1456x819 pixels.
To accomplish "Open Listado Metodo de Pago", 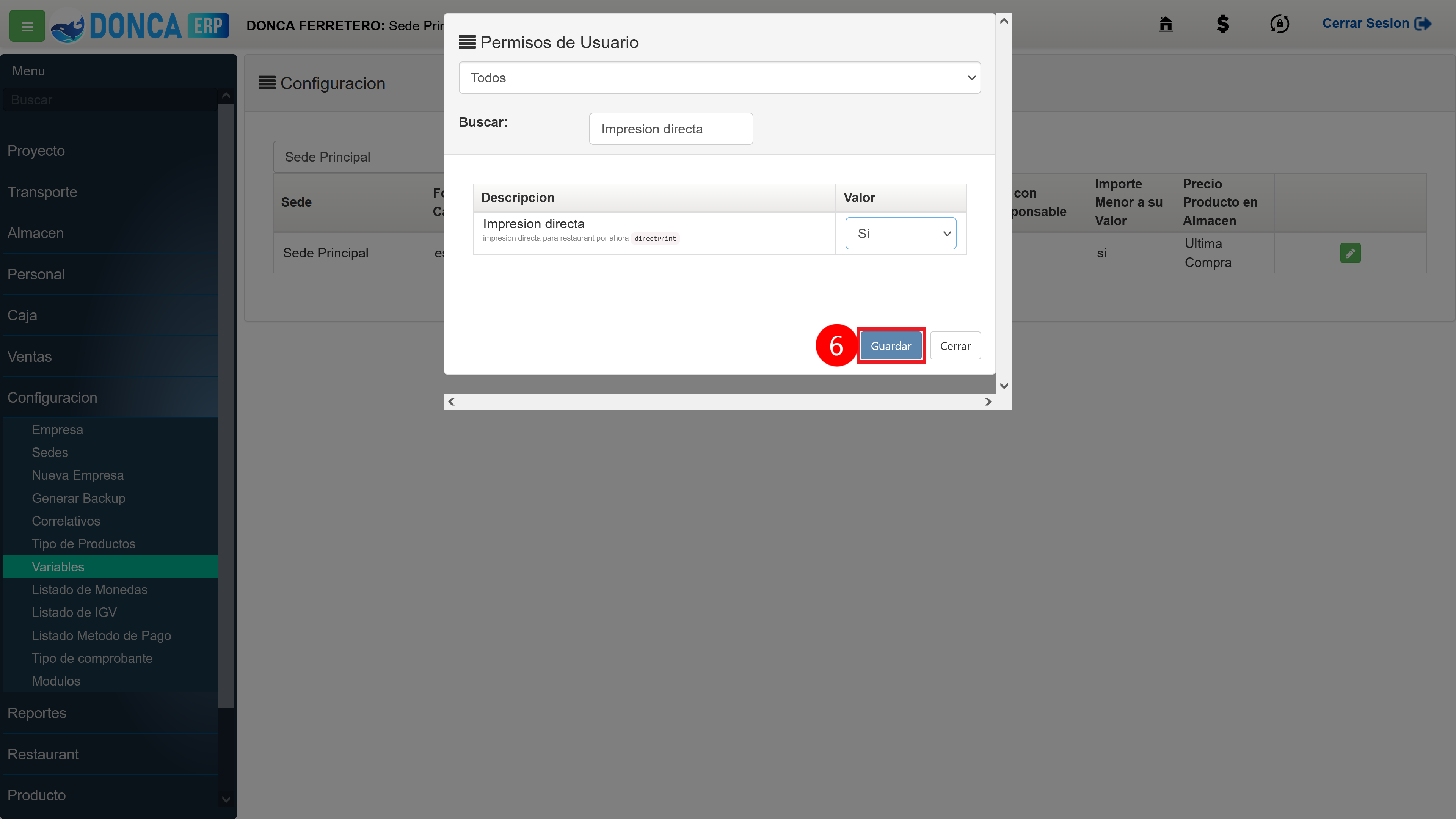I will (x=111, y=636).
